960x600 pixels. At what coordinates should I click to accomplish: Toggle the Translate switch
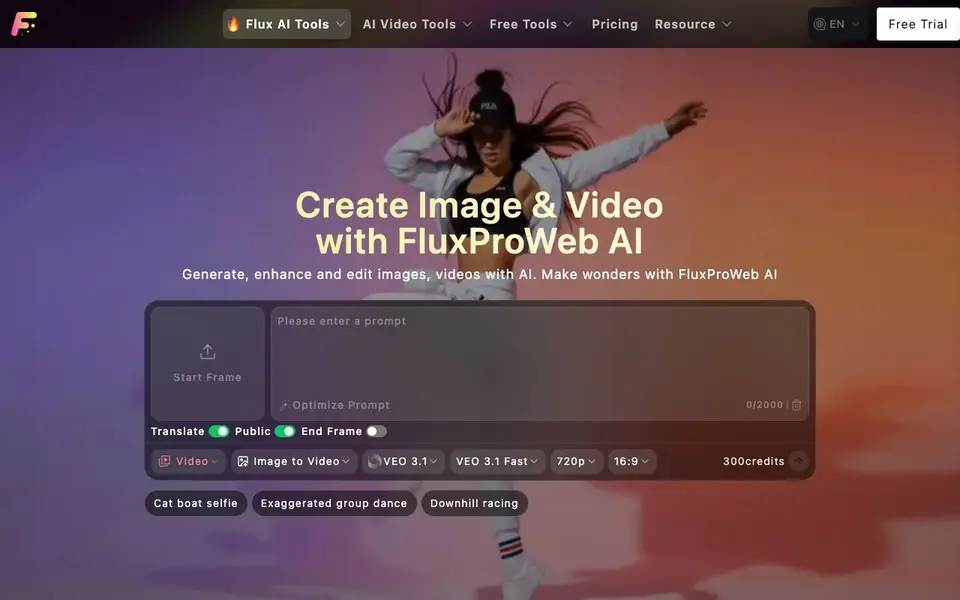(x=219, y=431)
